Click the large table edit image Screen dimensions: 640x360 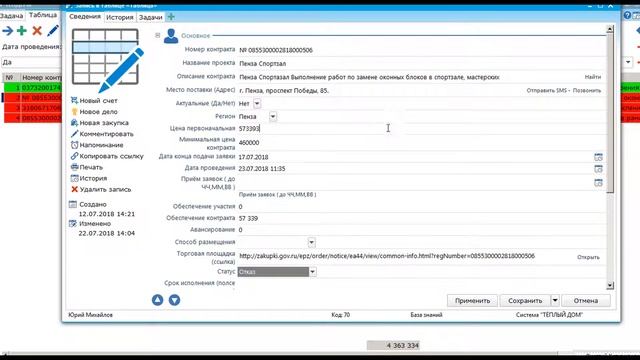[108, 60]
